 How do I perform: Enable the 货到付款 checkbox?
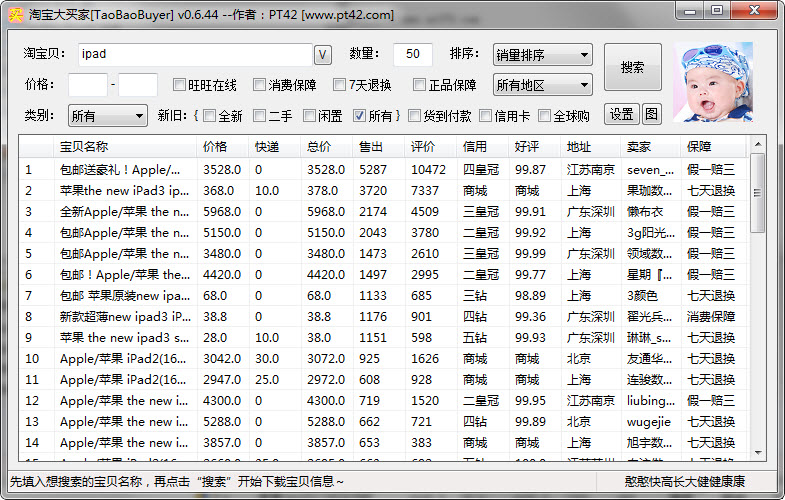(x=415, y=116)
